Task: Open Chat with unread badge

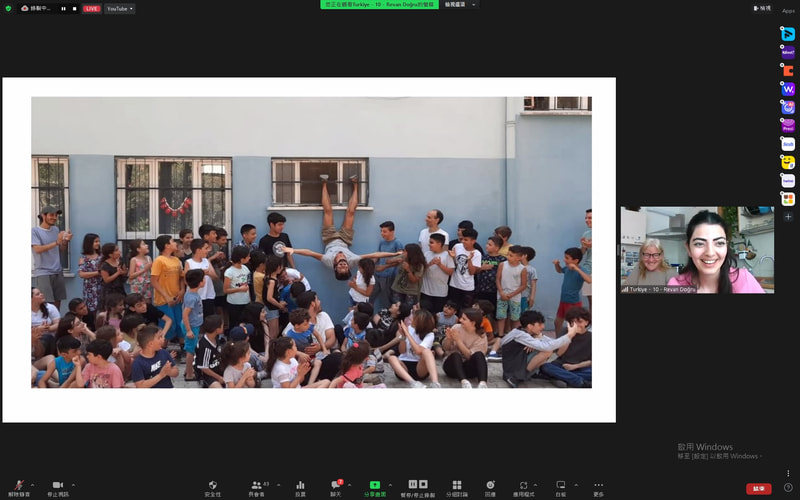Action: point(336,488)
